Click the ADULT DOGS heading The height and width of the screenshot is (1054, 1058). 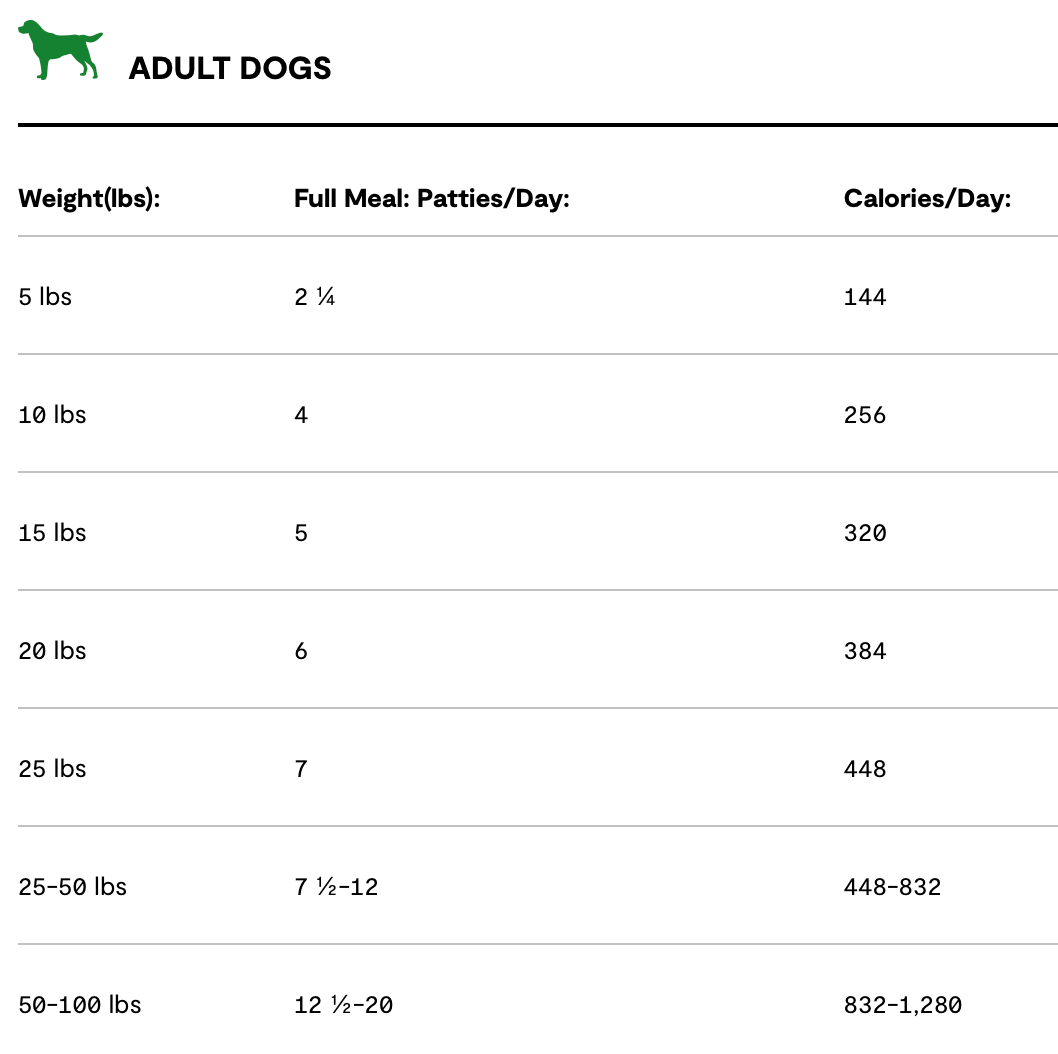coord(230,68)
